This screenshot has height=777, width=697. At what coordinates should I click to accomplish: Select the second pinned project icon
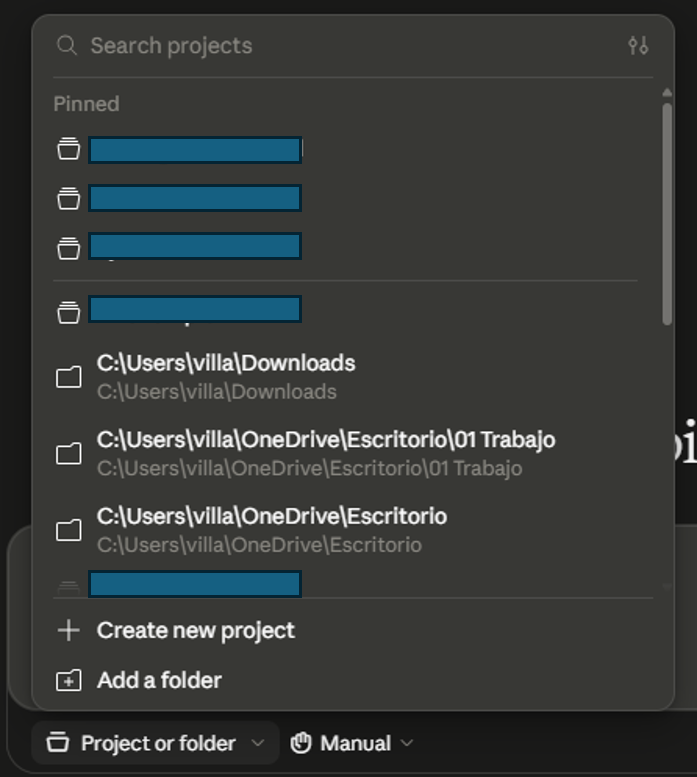(68, 198)
